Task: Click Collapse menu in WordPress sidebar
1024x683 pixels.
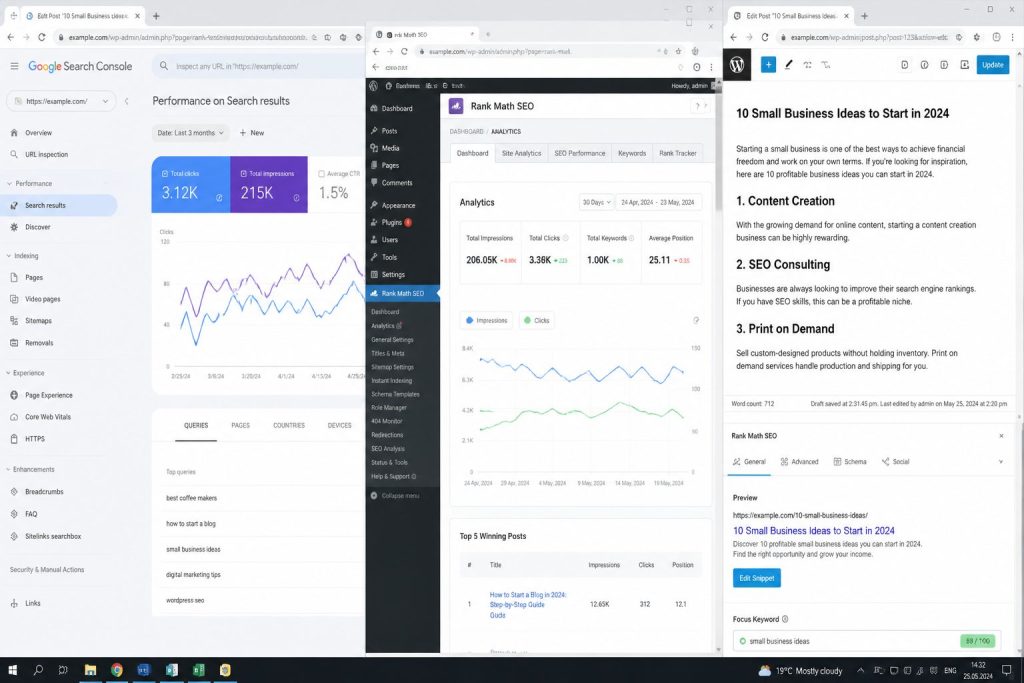Action: (x=395, y=496)
